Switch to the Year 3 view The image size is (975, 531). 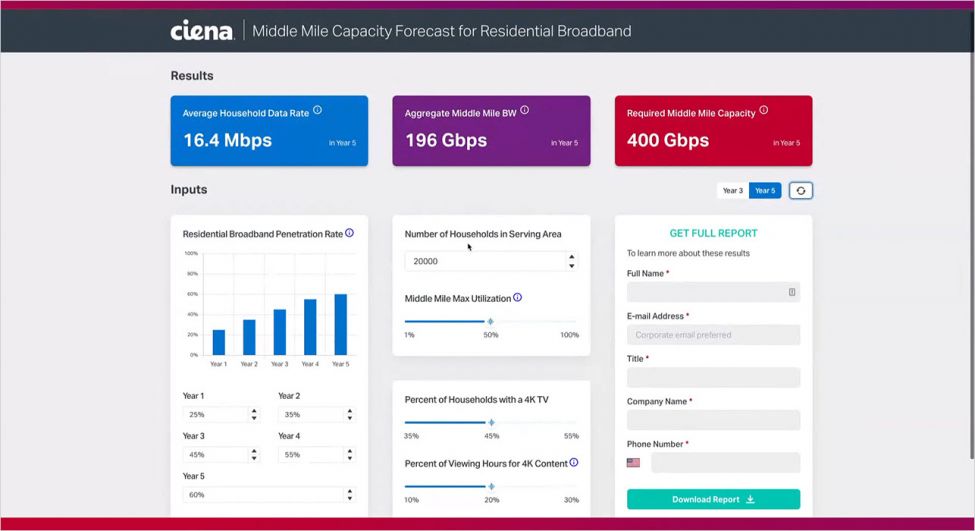[733, 190]
